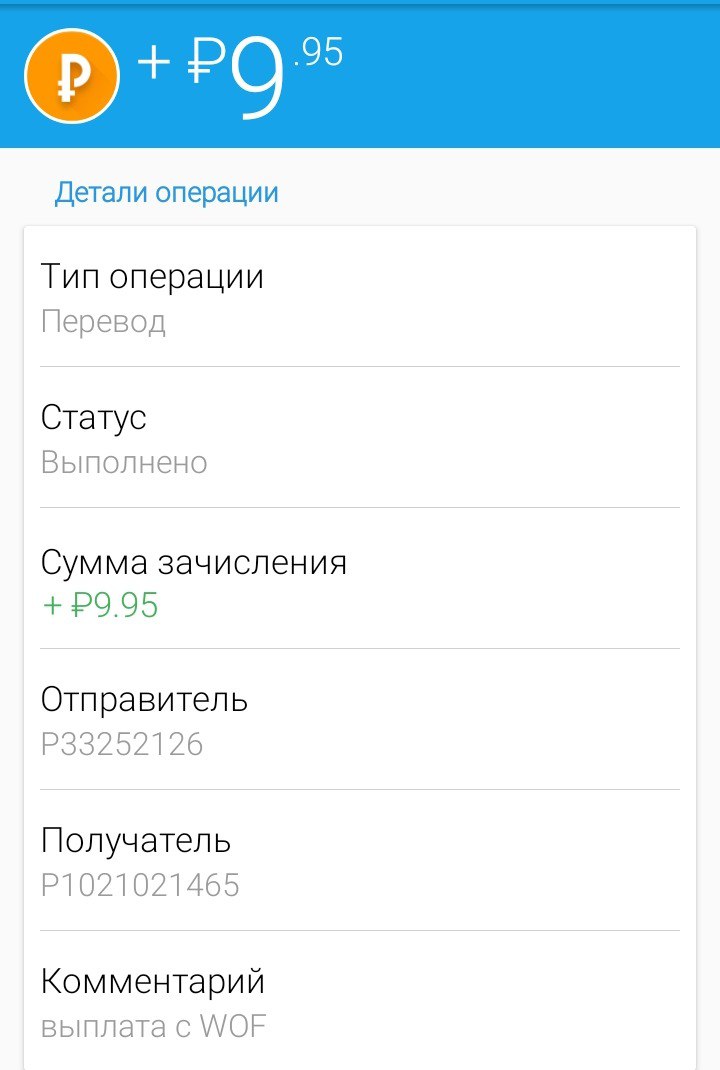Tap the Перевод operation type value

[x=103, y=322]
